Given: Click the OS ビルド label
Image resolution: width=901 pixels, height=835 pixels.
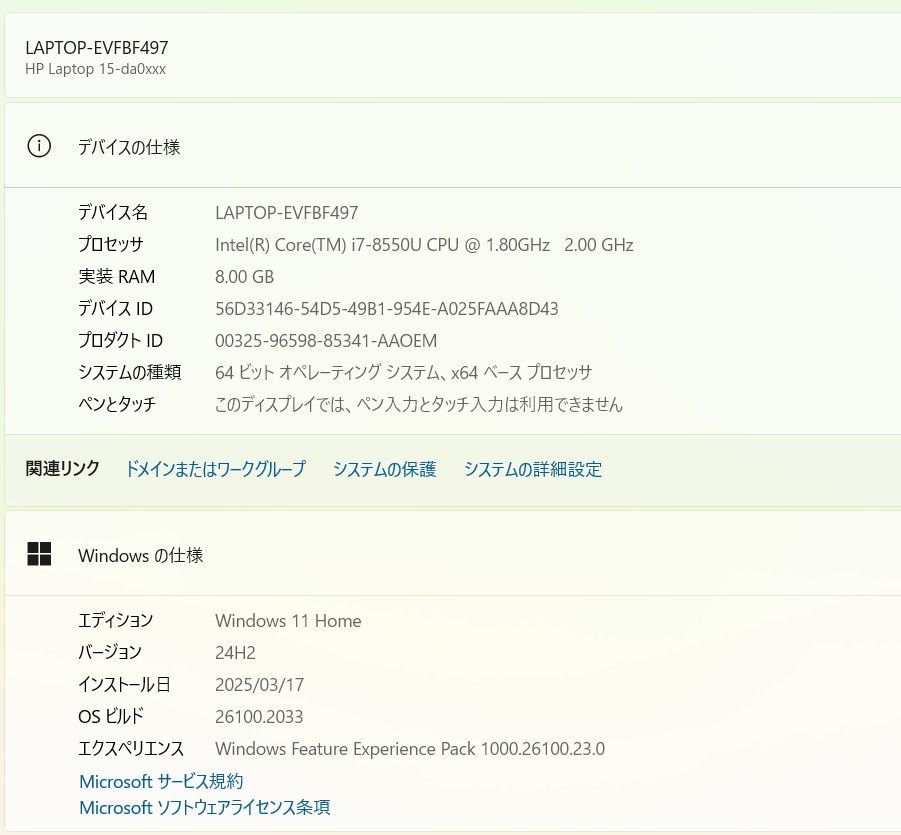Looking at the screenshot, I should 110,716.
